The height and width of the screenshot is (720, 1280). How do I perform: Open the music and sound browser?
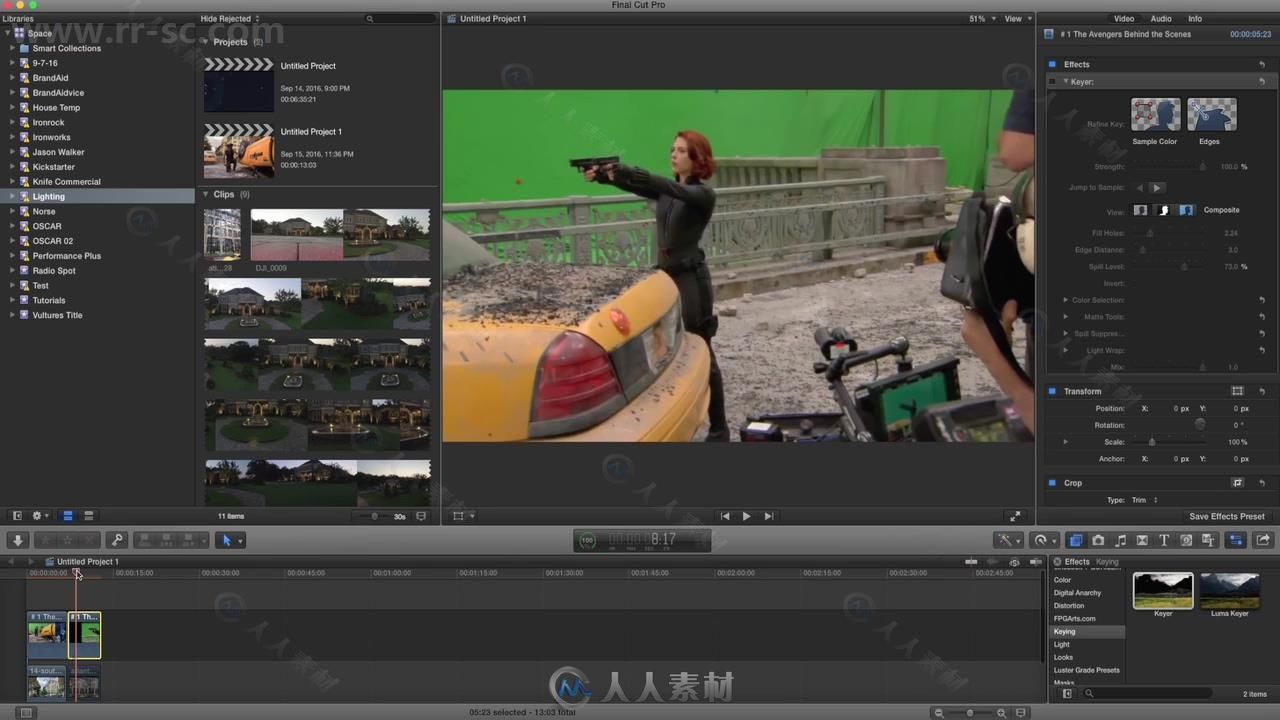coord(1120,540)
